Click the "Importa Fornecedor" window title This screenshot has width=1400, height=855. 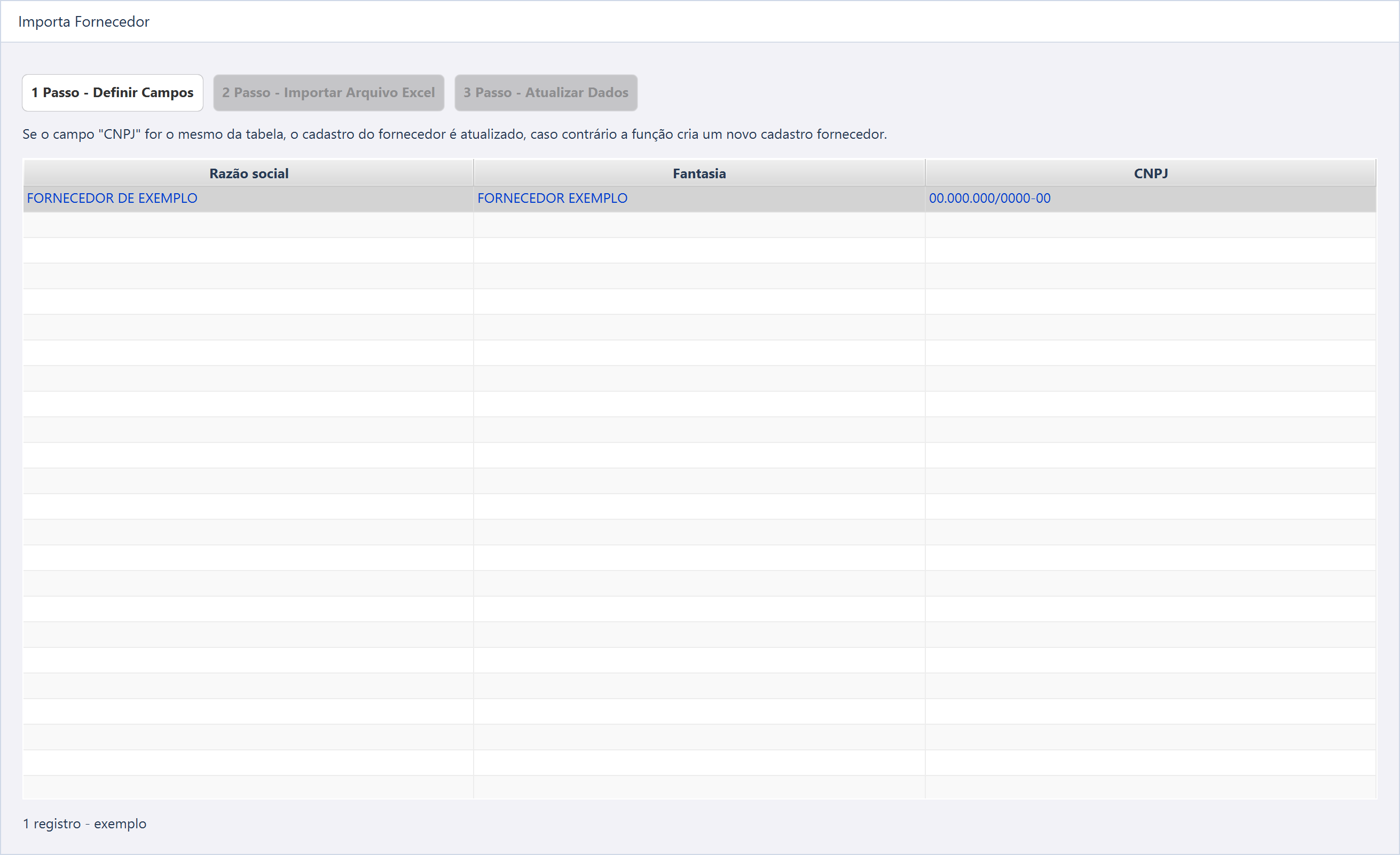click(83, 21)
